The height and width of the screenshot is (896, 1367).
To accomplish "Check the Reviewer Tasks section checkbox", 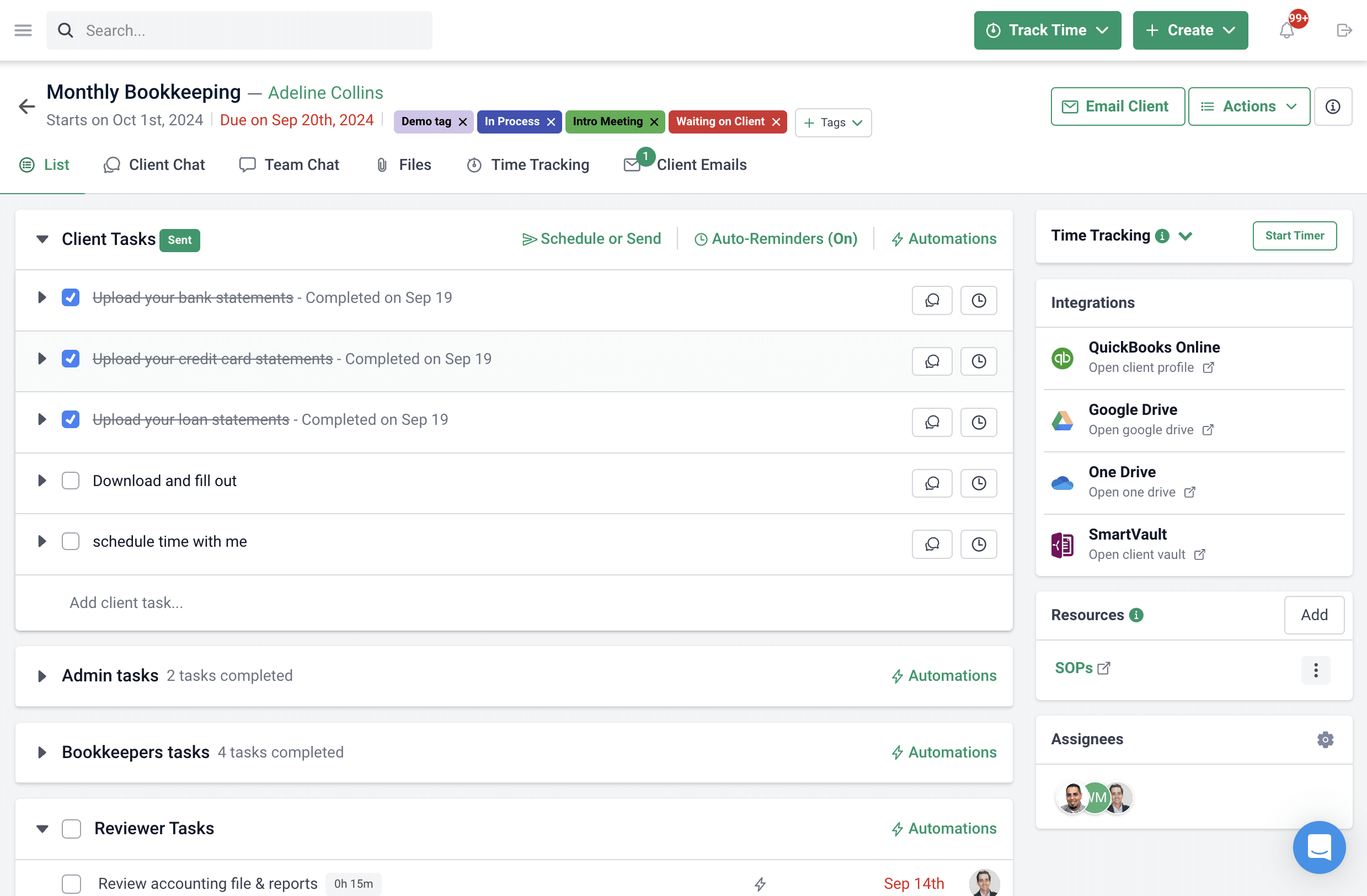I will pos(71,828).
